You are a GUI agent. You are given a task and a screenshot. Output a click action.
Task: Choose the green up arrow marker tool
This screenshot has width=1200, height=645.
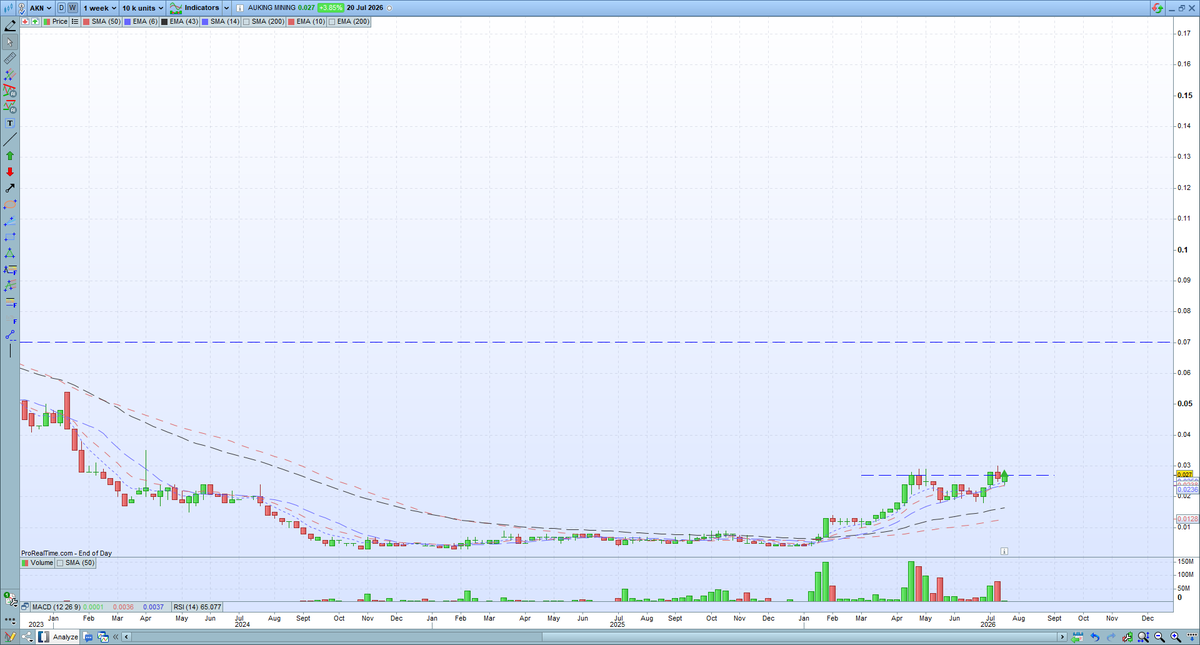point(10,155)
